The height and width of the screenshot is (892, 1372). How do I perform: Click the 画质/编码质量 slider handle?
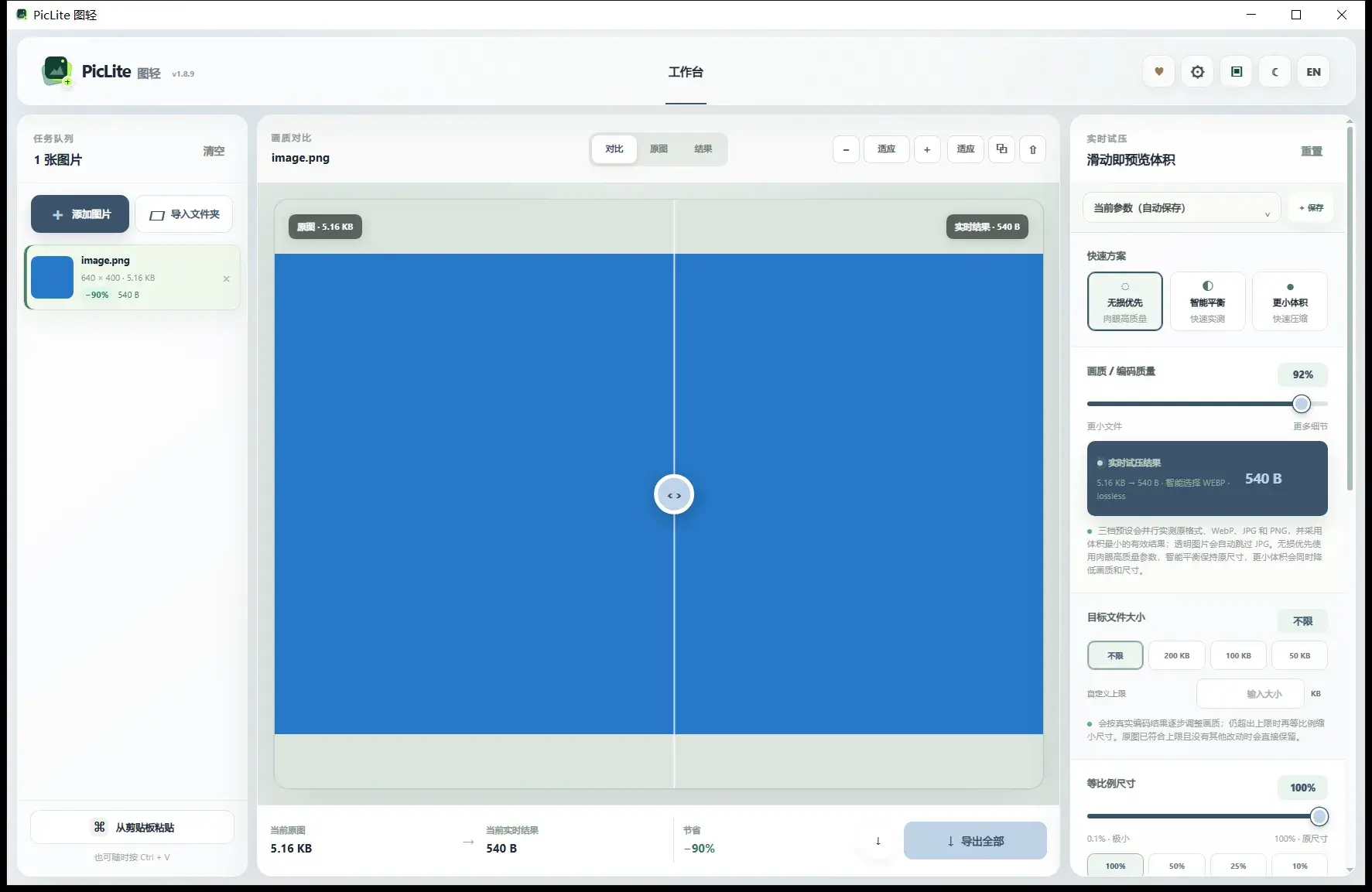click(1302, 404)
